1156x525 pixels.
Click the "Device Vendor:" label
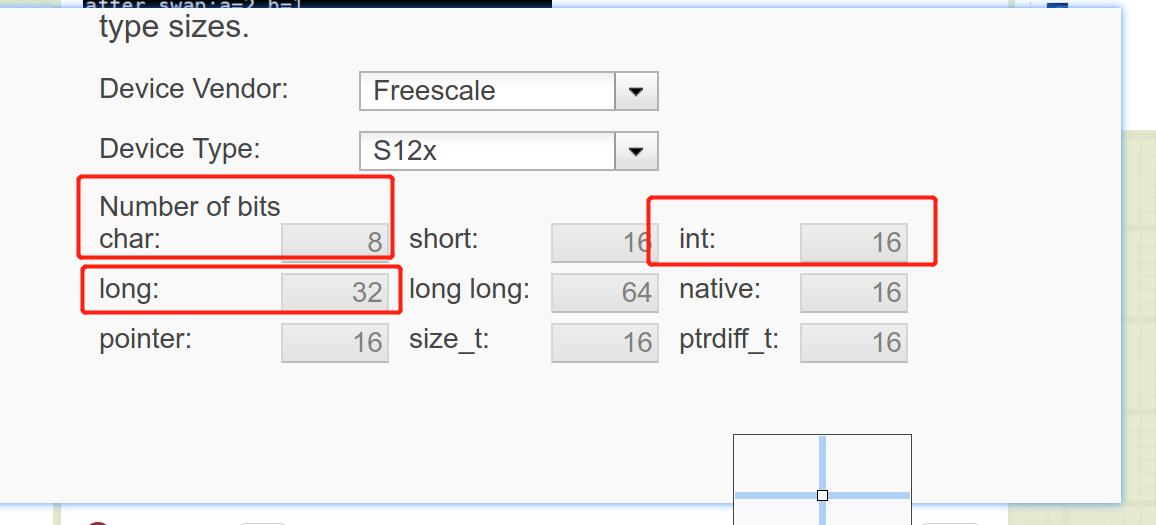194,88
